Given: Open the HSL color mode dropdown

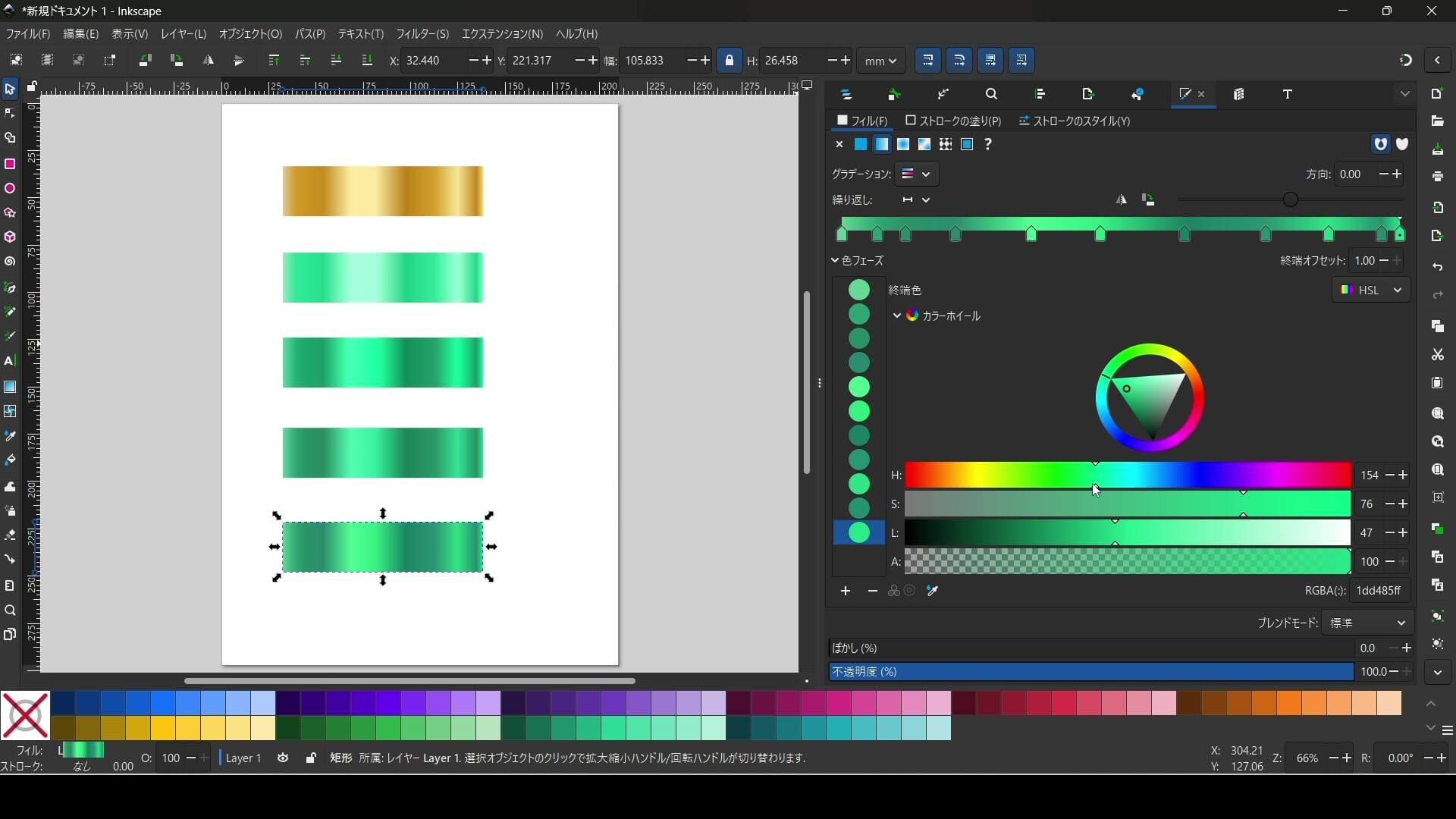Looking at the screenshot, I should pos(1371,290).
